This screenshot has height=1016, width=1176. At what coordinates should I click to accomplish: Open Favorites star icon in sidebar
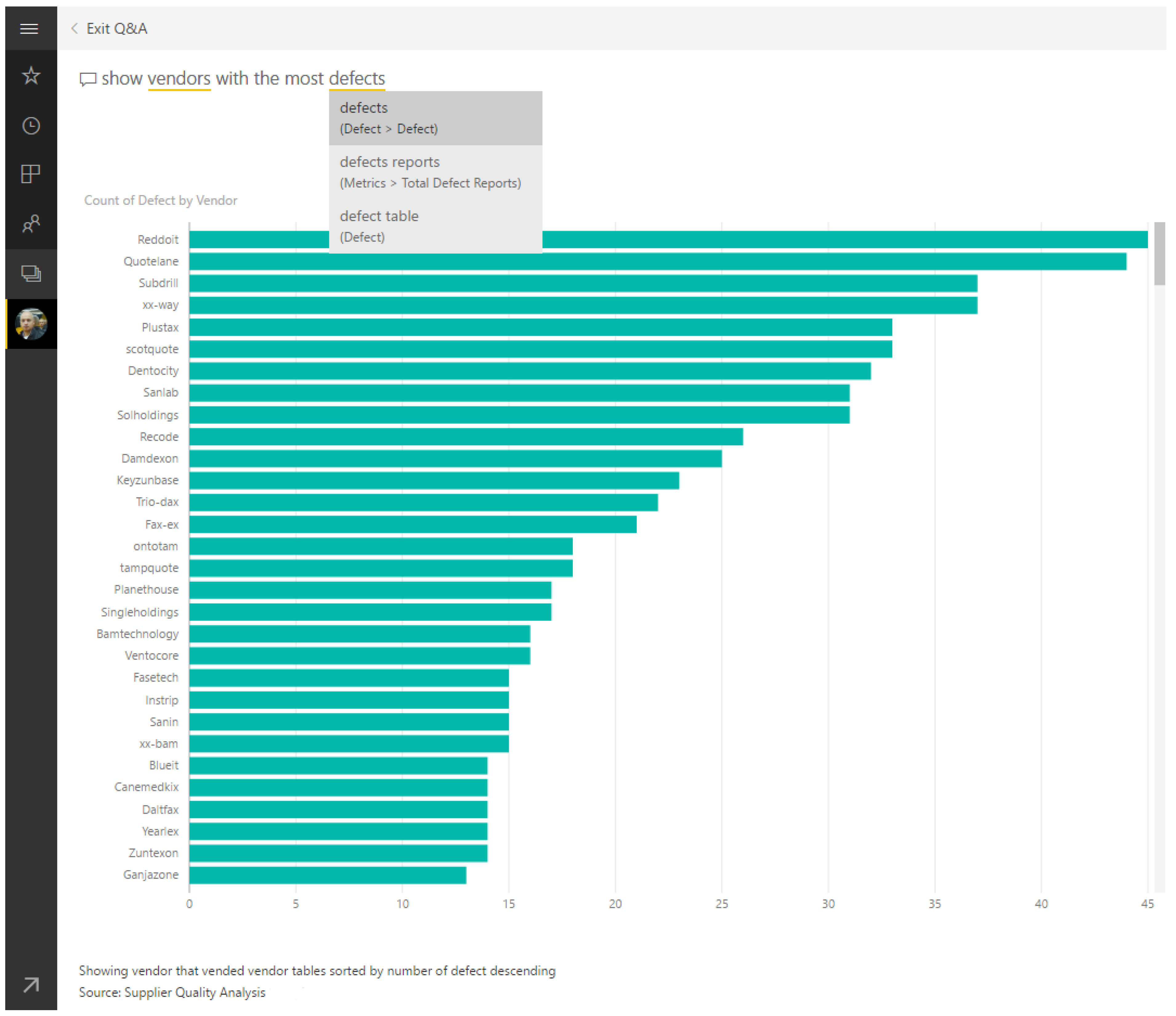click(31, 75)
